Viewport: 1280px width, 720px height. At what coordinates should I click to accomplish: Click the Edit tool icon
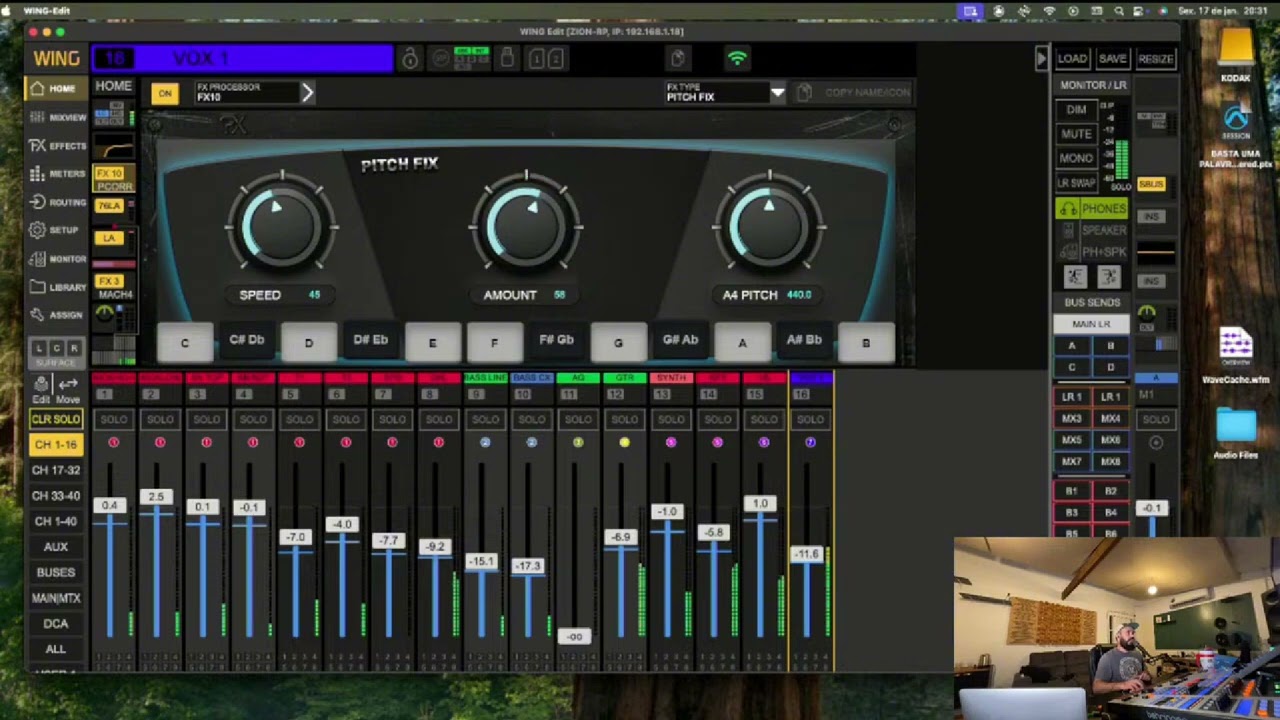pos(41,390)
